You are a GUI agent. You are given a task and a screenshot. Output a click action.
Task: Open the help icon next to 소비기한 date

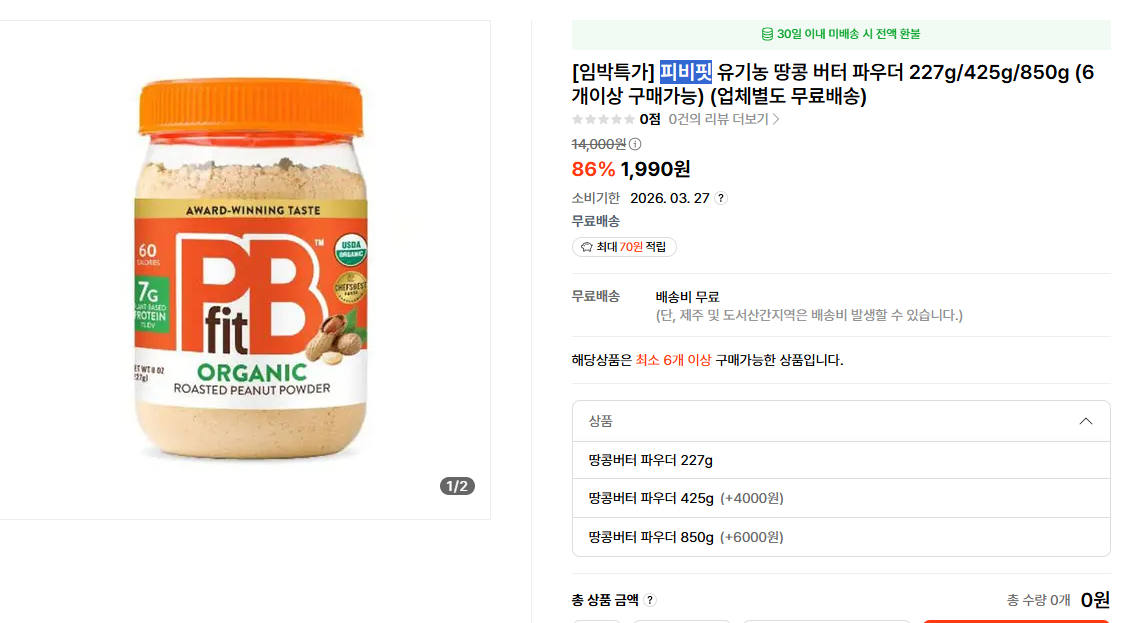point(721,198)
